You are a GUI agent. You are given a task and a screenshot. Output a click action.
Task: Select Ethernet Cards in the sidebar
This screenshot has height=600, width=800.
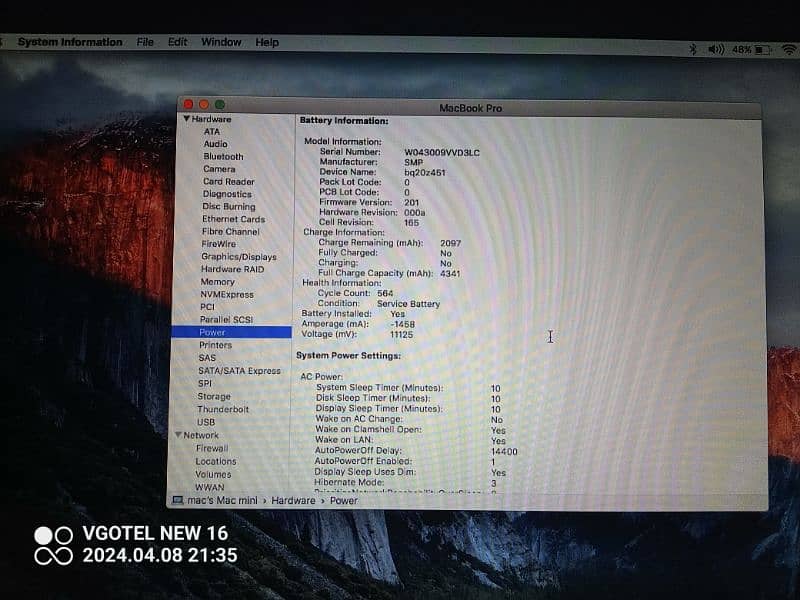[233, 219]
